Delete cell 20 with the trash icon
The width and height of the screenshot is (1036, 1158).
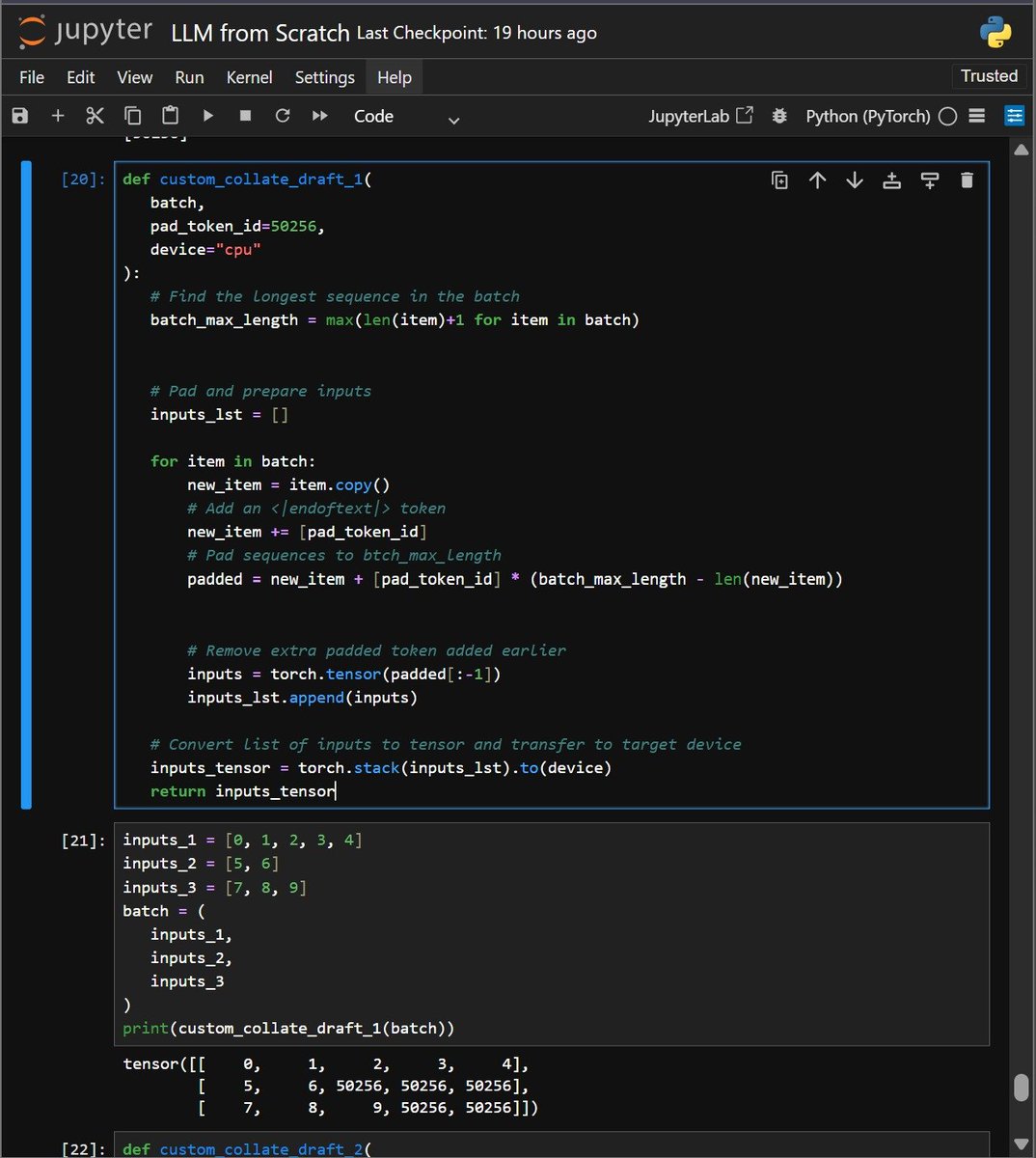click(967, 180)
